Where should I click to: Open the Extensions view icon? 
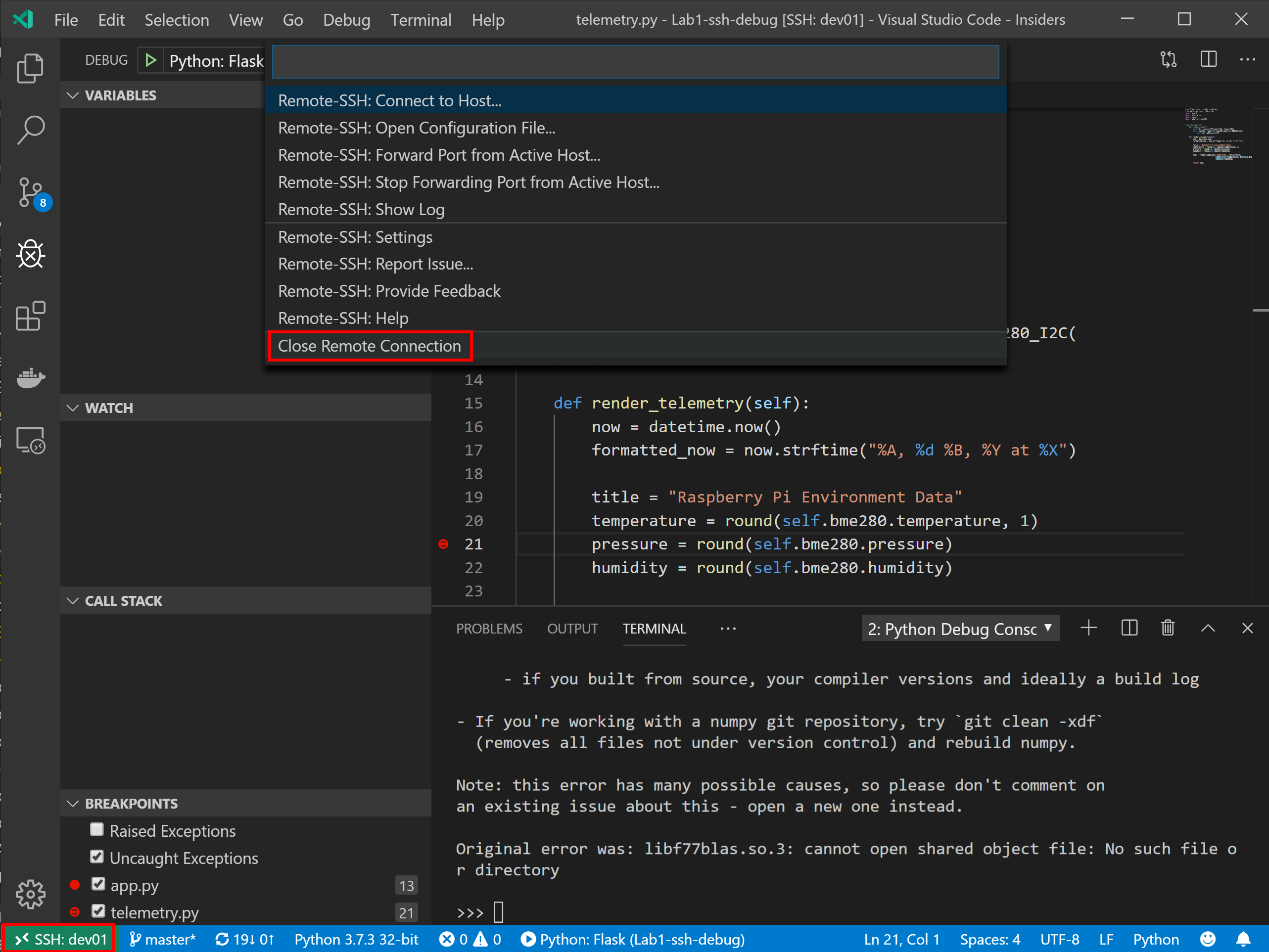(x=30, y=316)
